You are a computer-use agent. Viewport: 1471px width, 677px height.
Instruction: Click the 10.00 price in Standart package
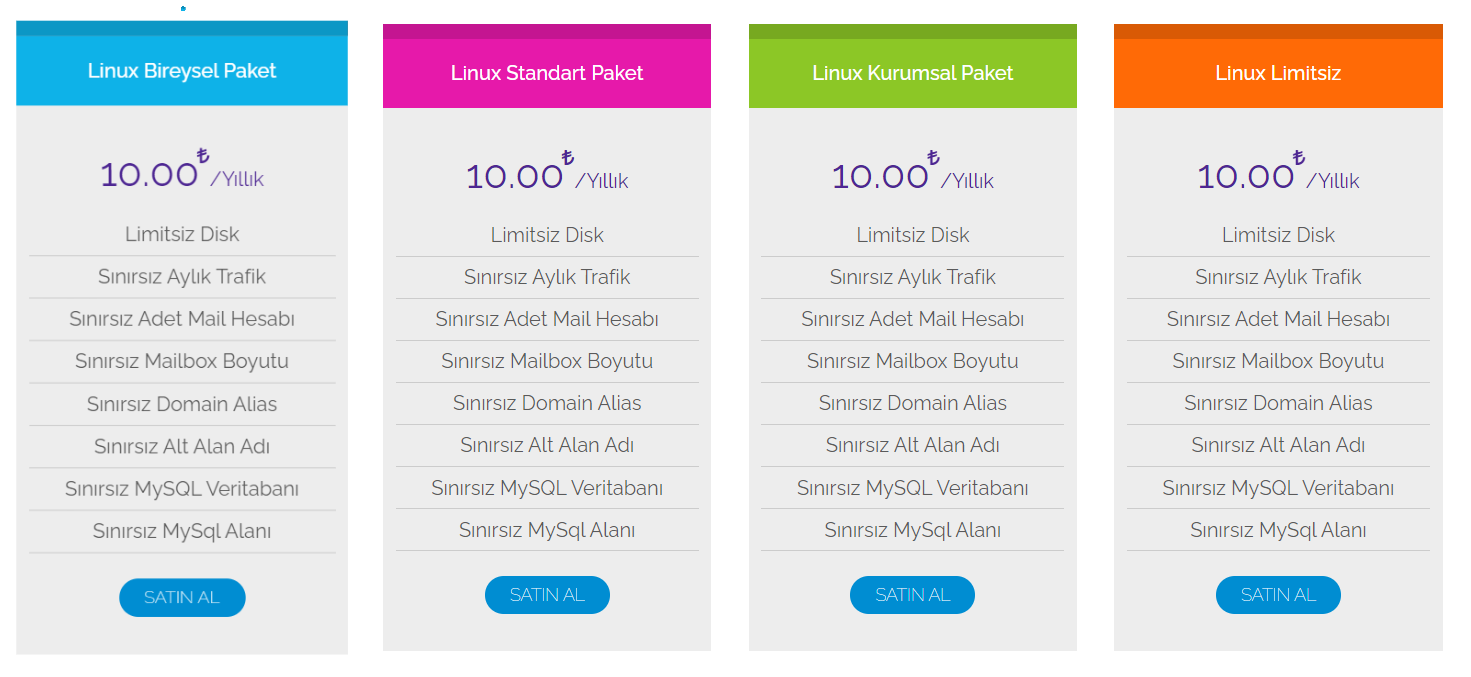pos(515,176)
